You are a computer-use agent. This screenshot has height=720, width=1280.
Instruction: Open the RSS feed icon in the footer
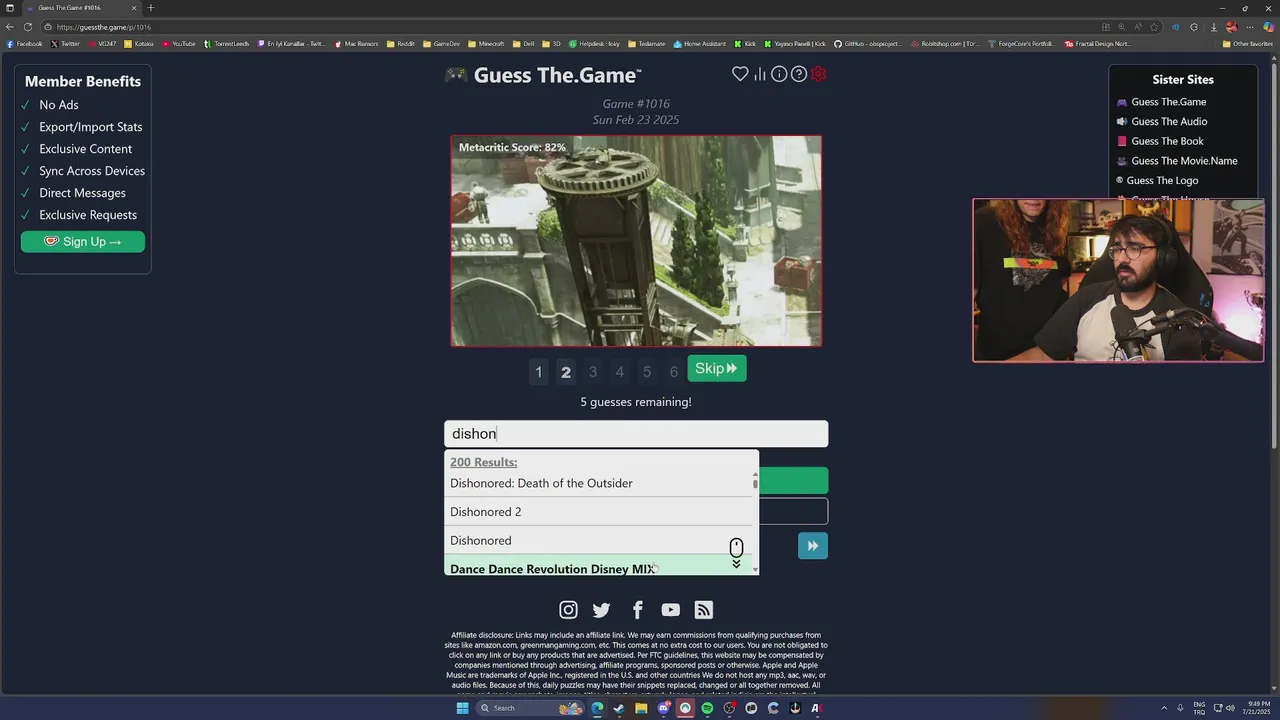[x=704, y=610]
